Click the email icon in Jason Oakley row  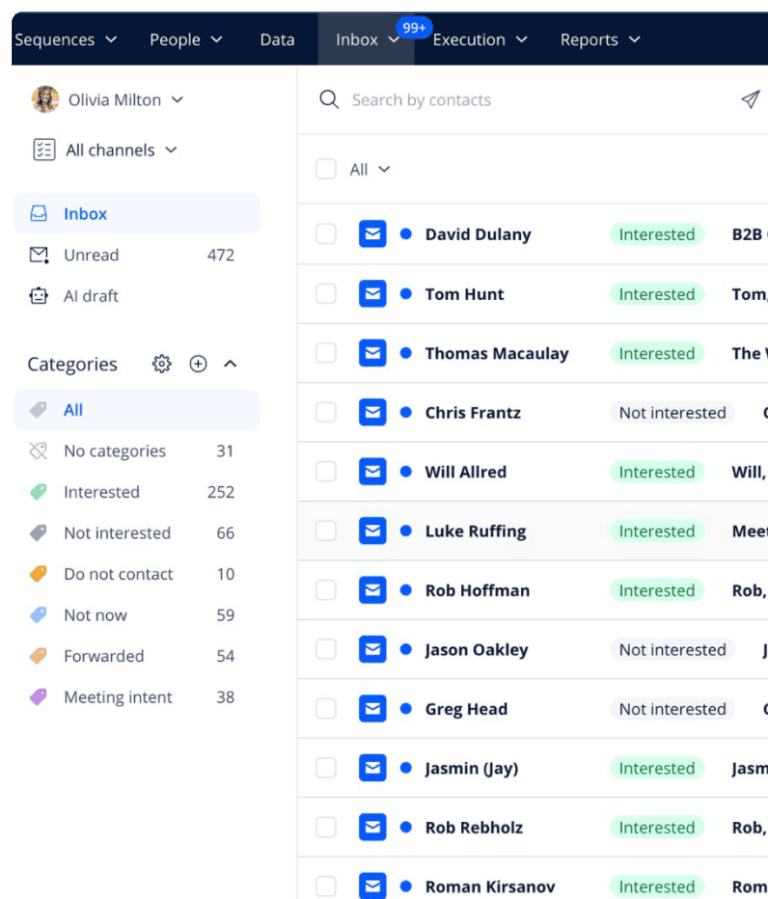373,649
